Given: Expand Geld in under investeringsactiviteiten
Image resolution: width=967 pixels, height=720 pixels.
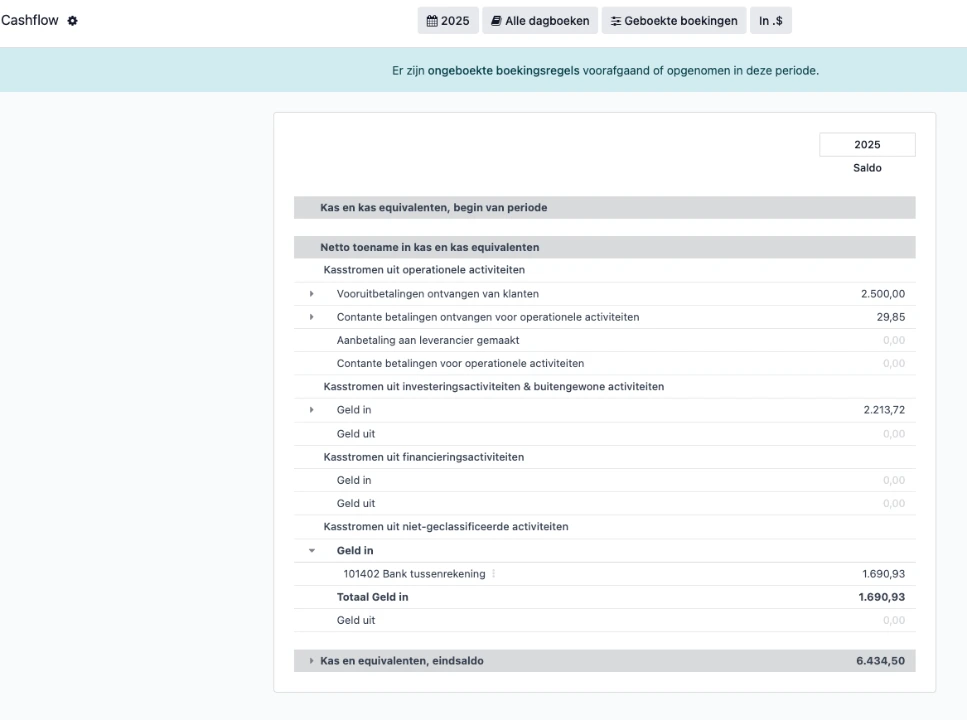Looking at the screenshot, I should point(311,410).
